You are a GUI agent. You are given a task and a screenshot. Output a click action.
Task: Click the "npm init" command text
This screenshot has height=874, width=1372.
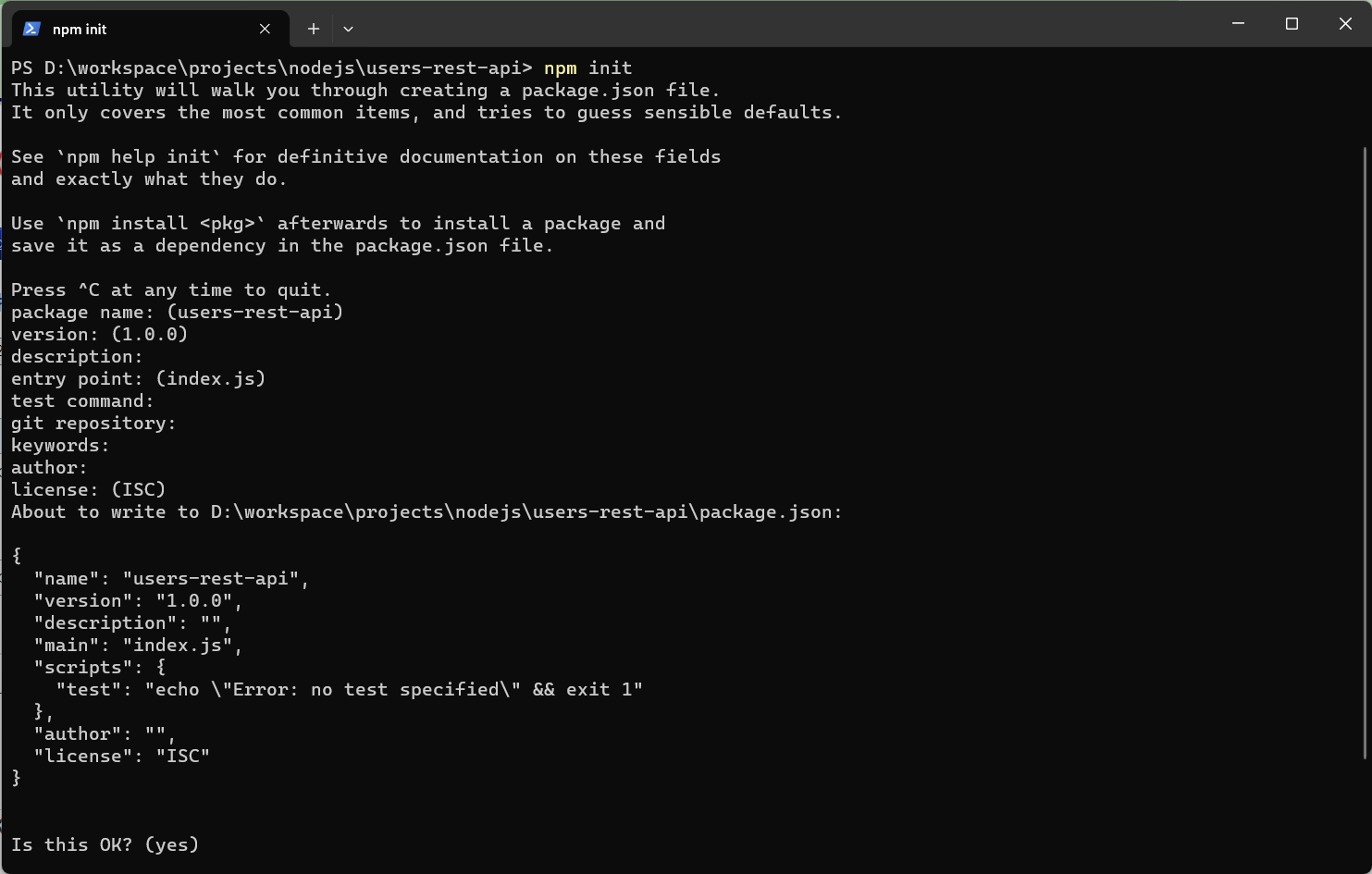click(x=587, y=68)
